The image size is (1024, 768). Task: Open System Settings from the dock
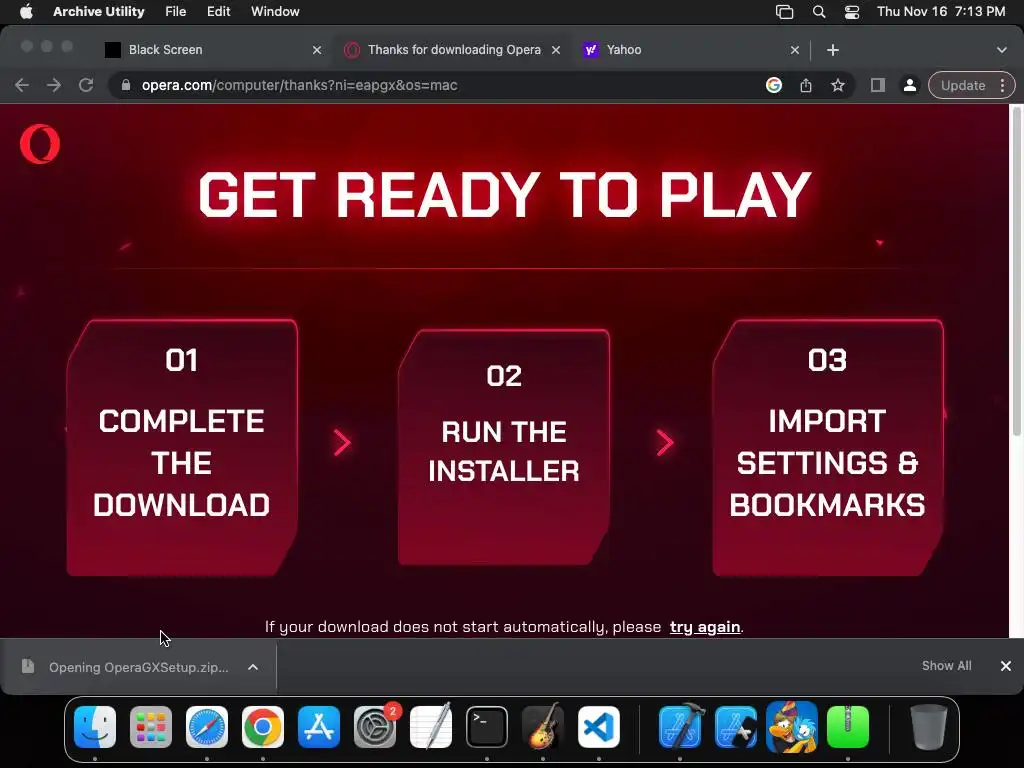[x=375, y=727]
